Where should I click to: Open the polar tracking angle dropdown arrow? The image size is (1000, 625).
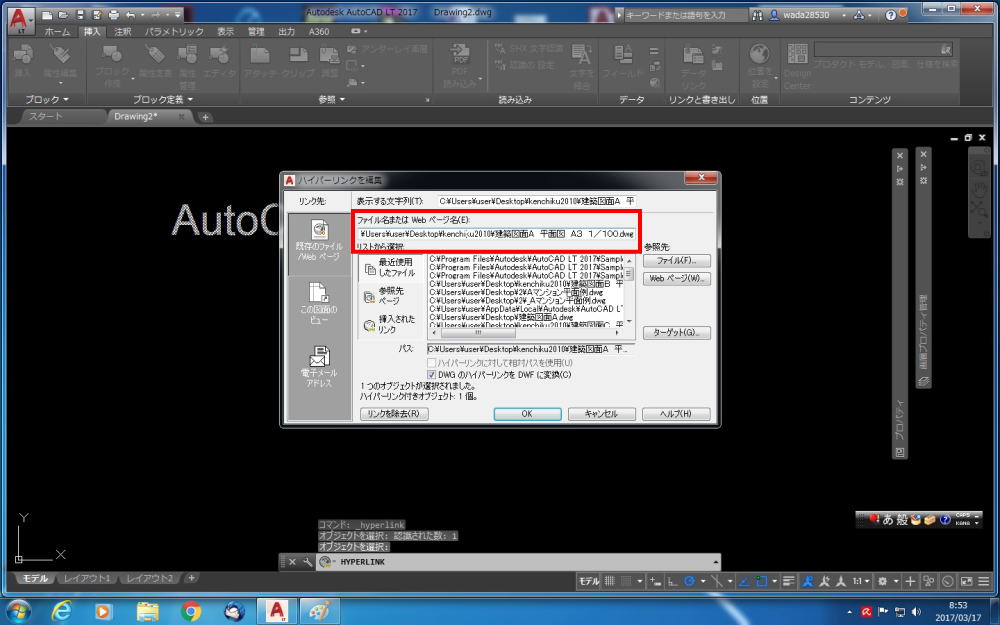point(703,581)
